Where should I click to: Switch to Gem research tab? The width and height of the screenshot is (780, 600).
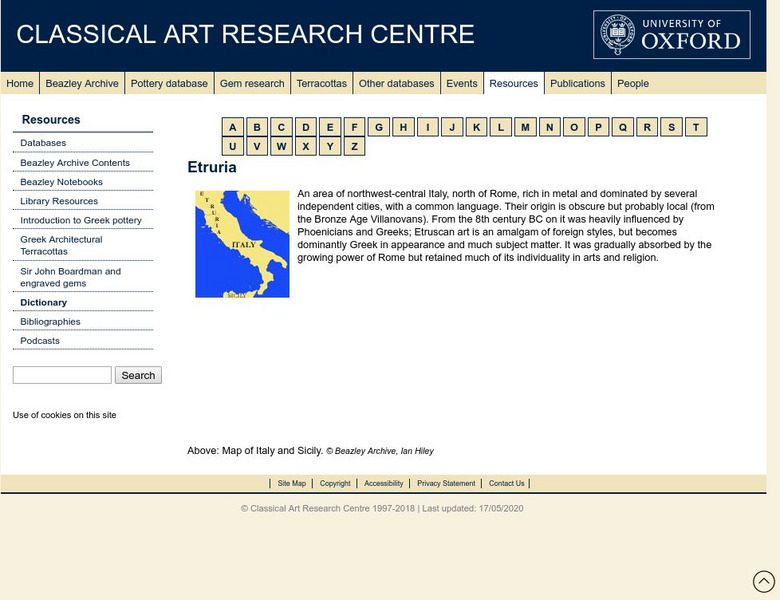point(252,84)
